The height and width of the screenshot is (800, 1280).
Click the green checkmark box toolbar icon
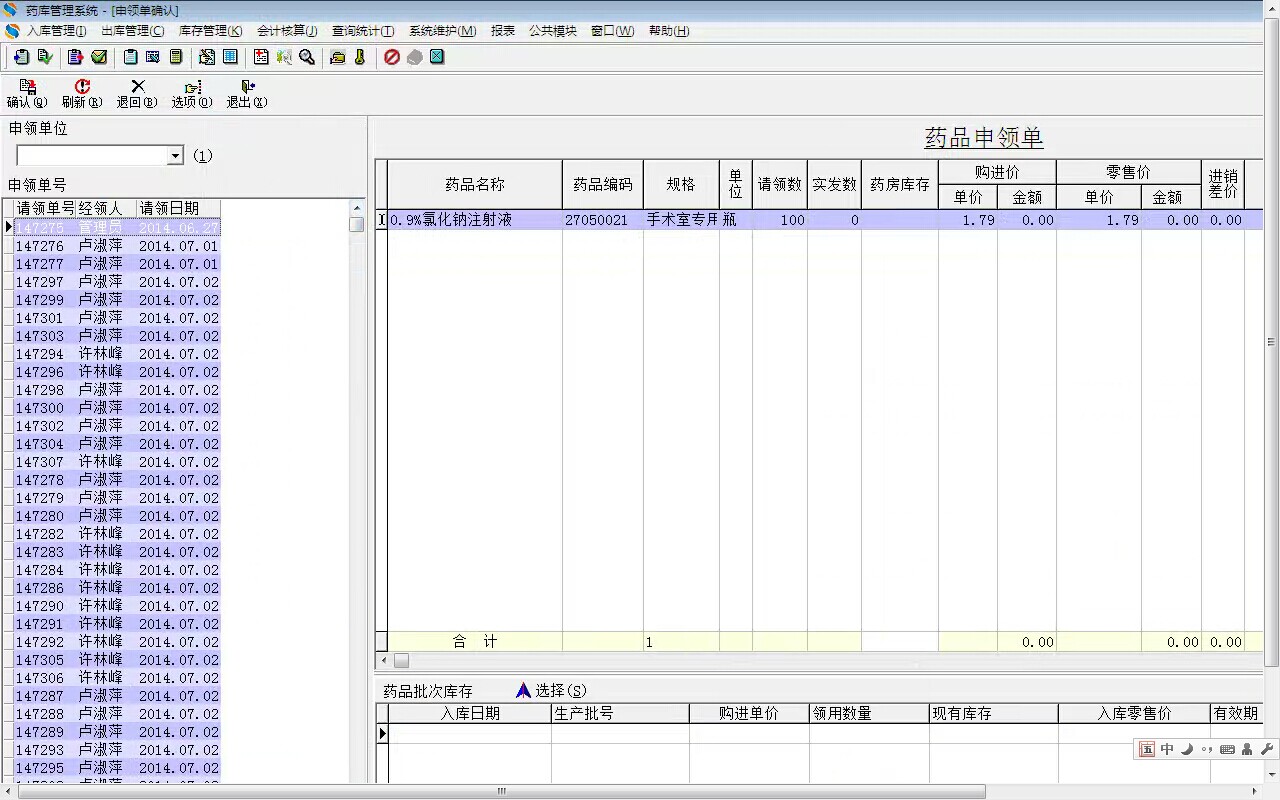coord(99,58)
